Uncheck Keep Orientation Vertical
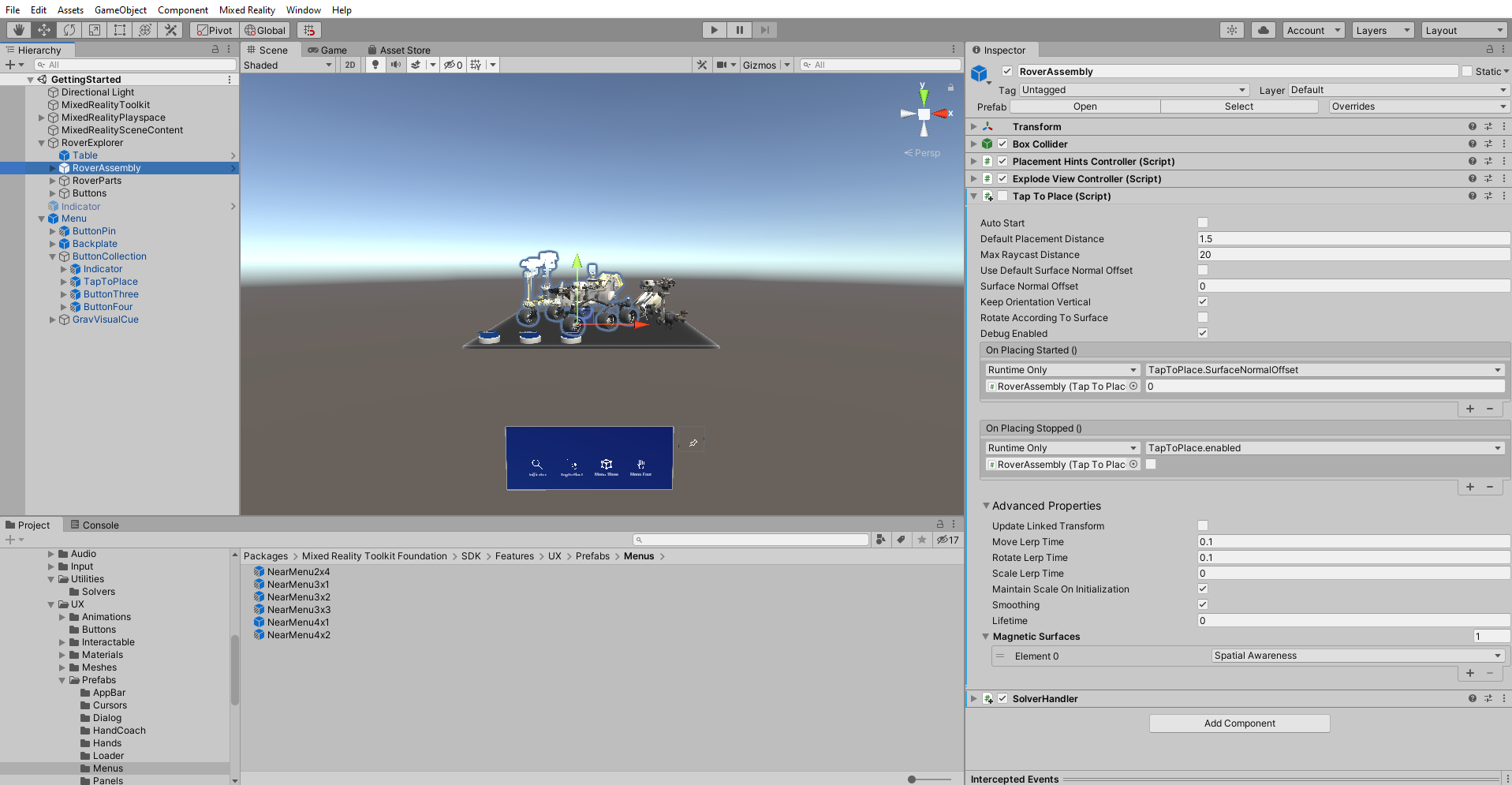 (x=1203, y=301)
